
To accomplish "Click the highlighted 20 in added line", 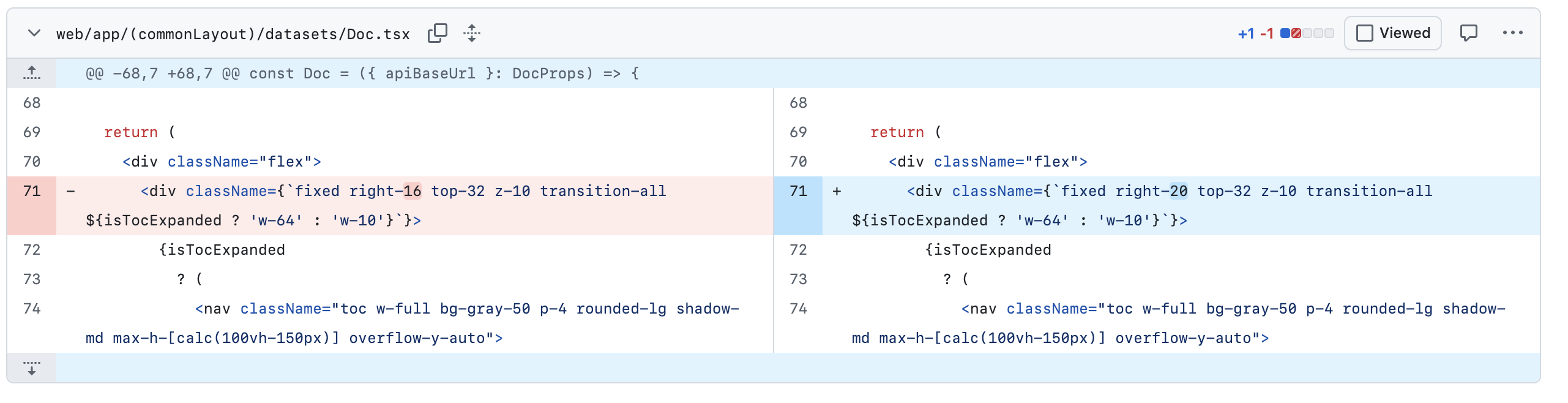I will 1178,191.
